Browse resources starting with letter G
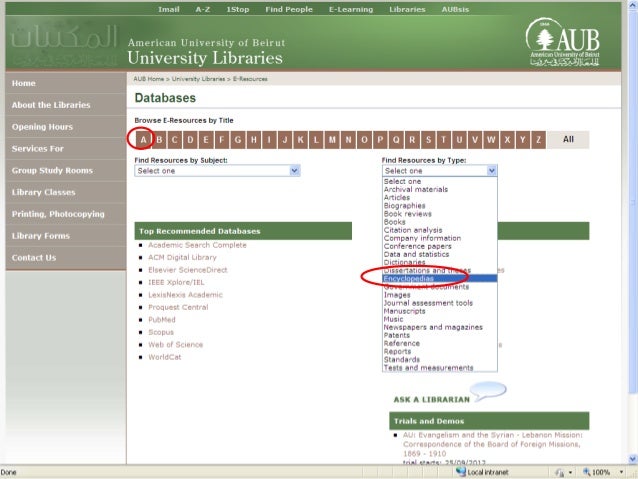Image resolution: width=638 pixels, height=479 pixels. pos(238,140)
